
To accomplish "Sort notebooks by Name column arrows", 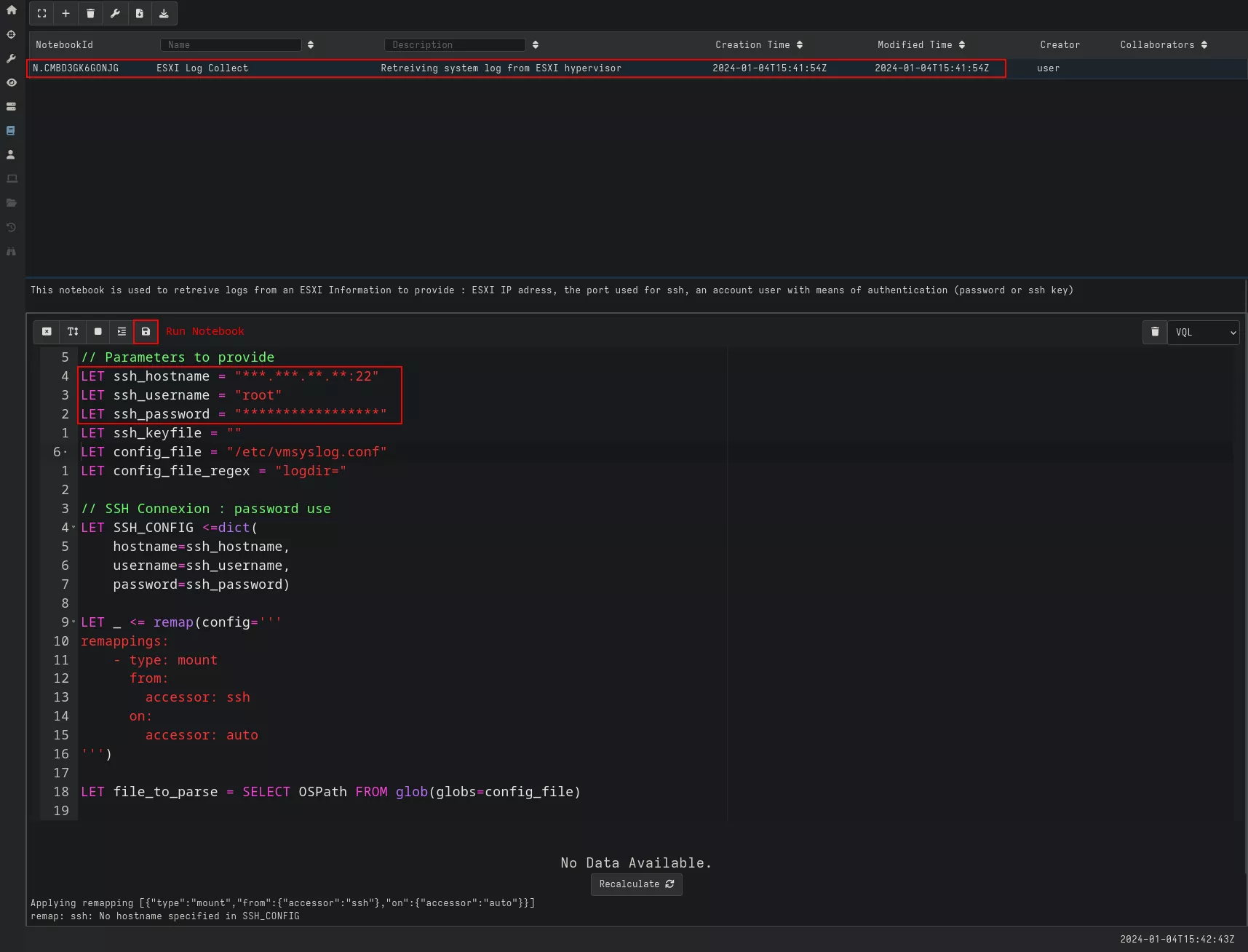I will coord(311,45).
